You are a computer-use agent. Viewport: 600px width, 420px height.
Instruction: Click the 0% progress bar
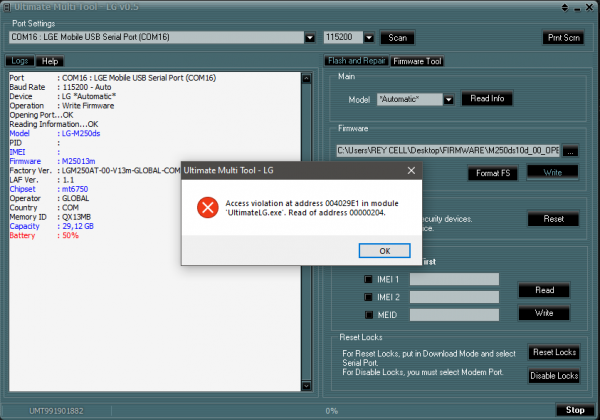pos(332,411)
